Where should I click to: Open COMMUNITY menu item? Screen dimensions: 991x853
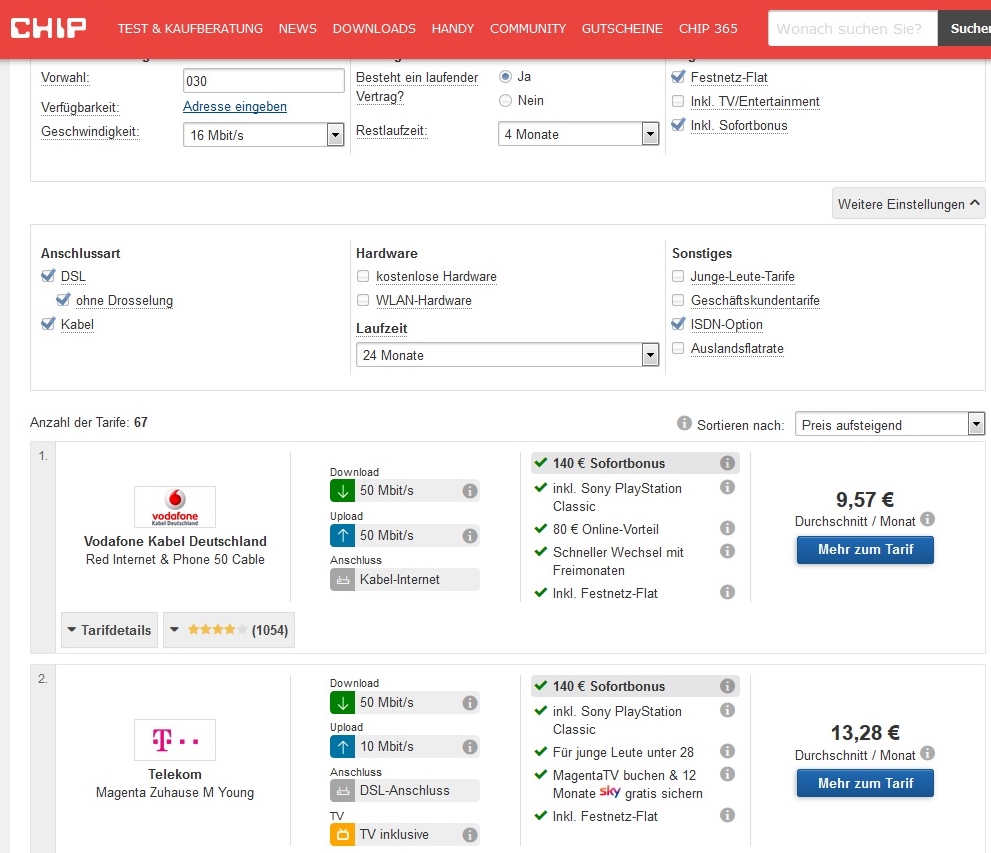pos(528,28)
